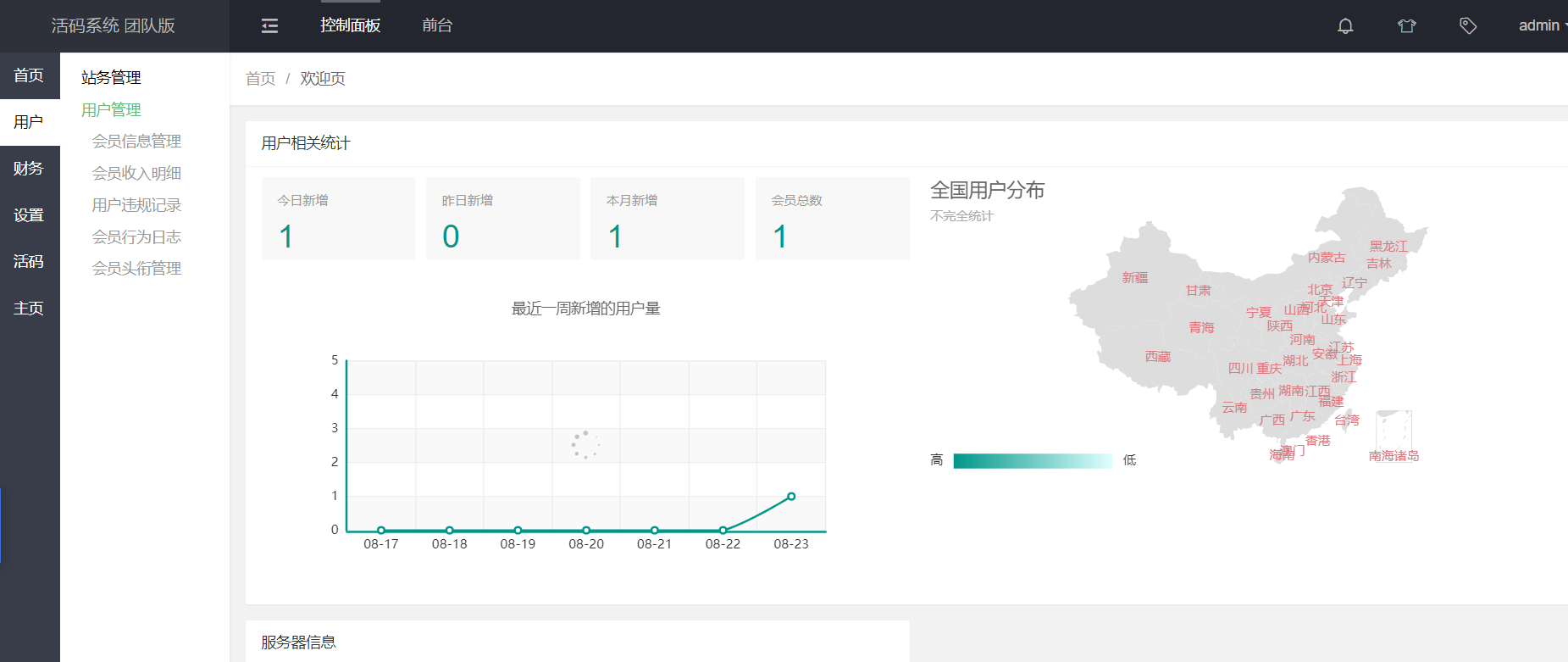Open 会员信息管理 page
The height and width of the screenshot is (662, 1568).
[136, 141]
